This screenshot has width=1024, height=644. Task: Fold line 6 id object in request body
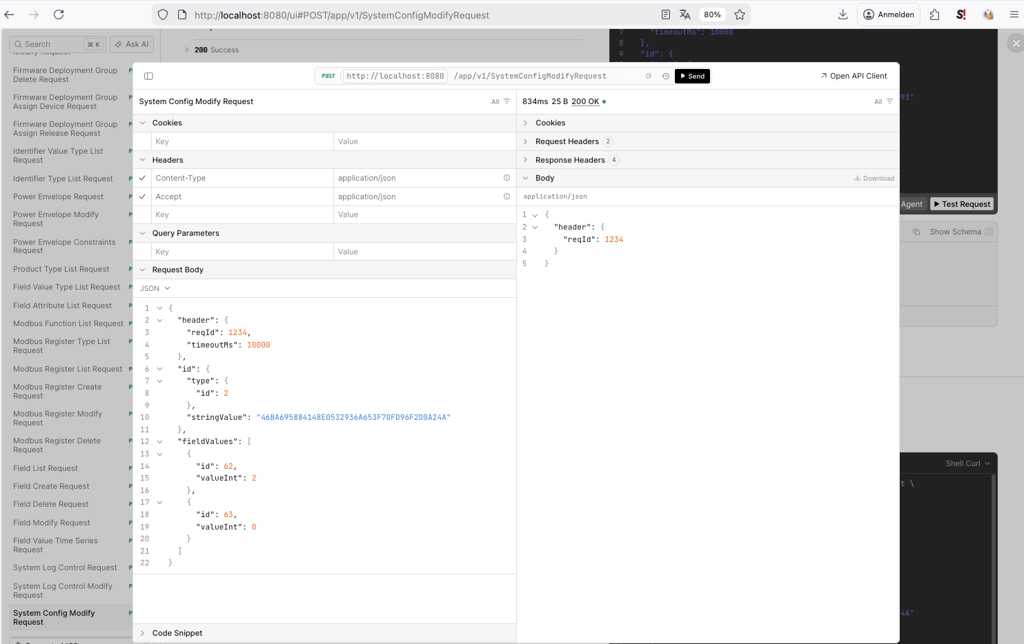click(x=159, y=369)
